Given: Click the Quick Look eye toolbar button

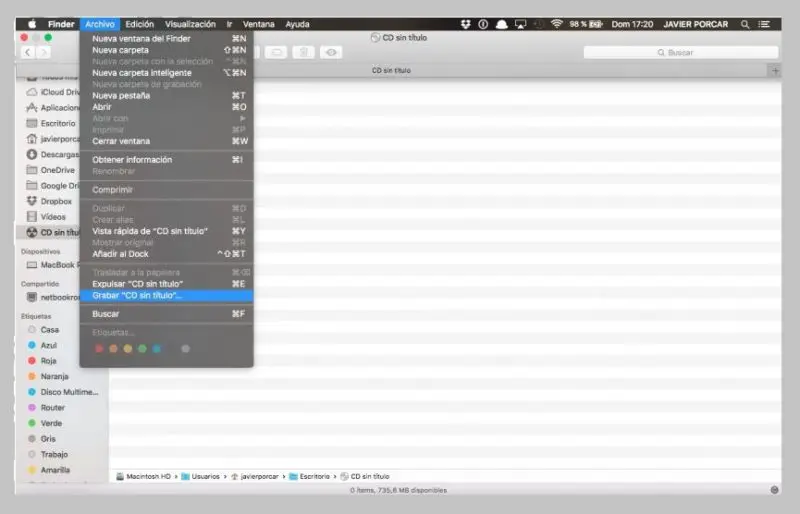Looking at the screenshot, I should pos(331,52).
